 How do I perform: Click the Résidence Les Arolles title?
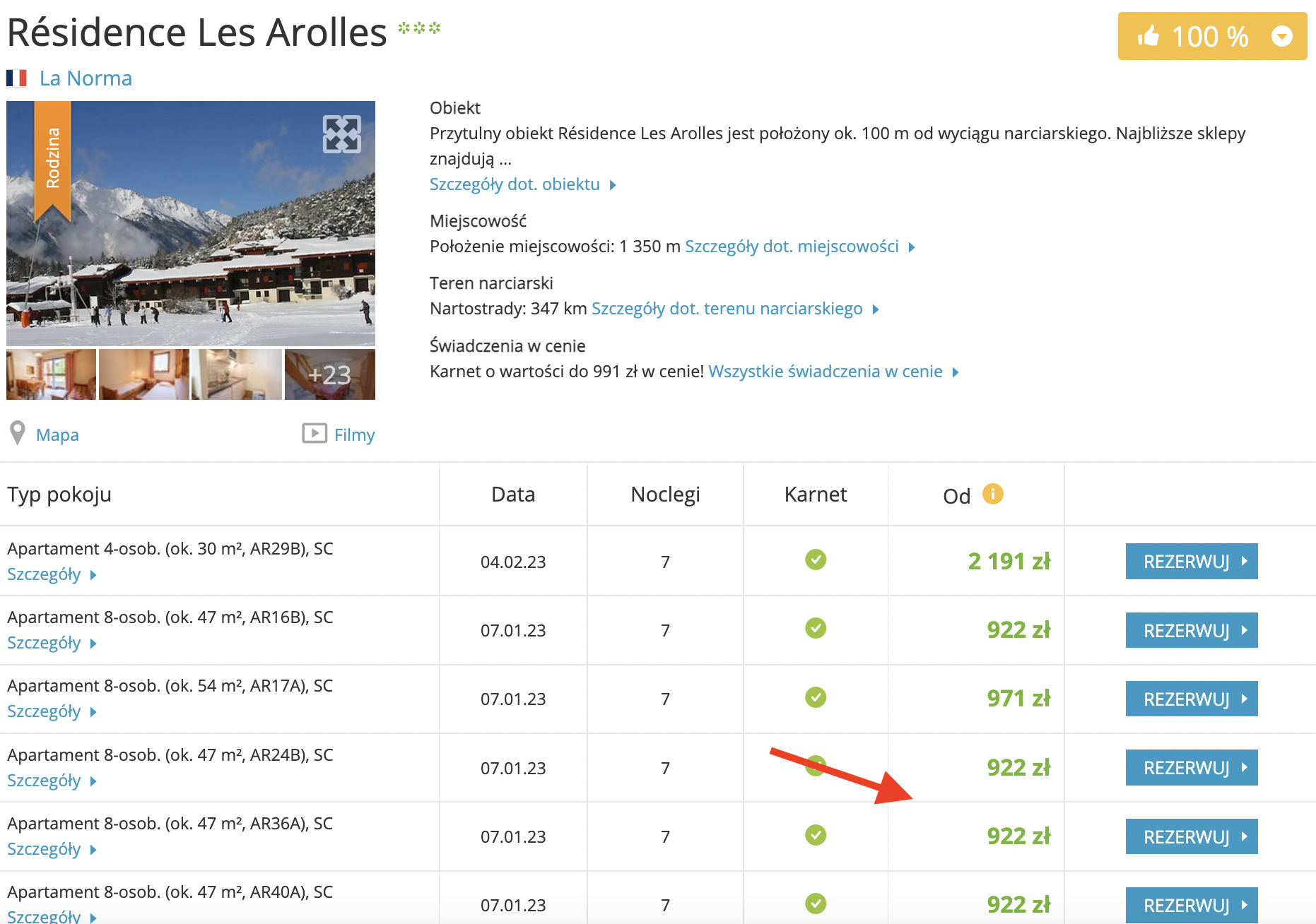pyautogui.click(x=197, y=32)
